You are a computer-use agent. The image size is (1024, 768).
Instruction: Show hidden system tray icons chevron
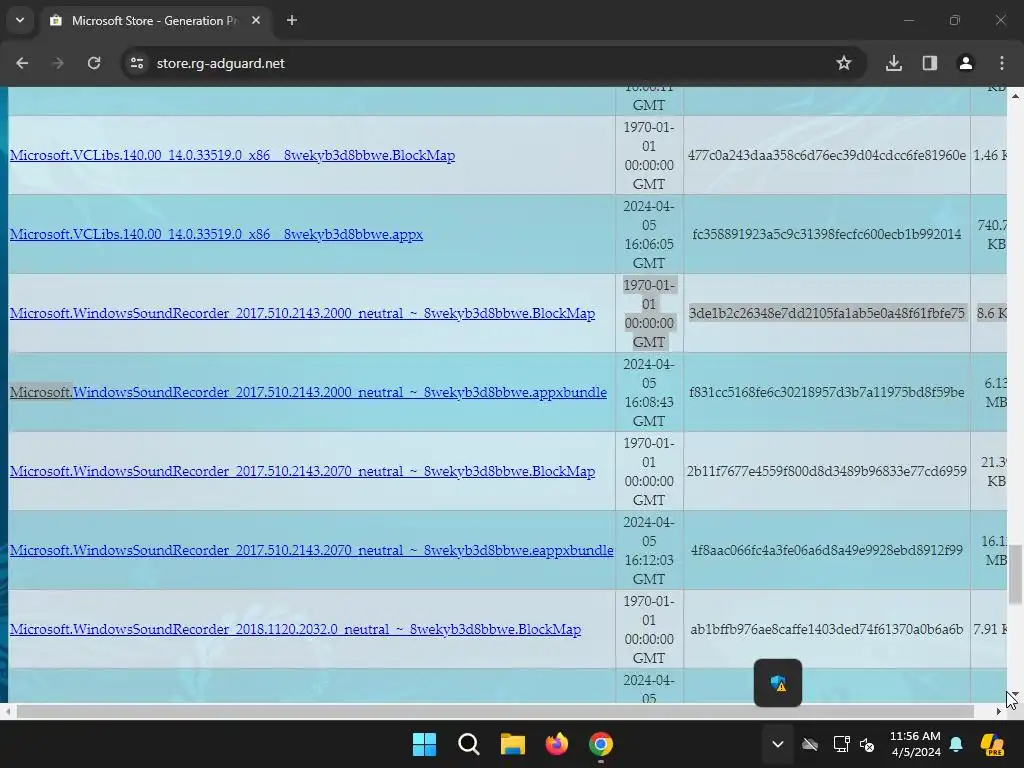(x=778, y=744)
